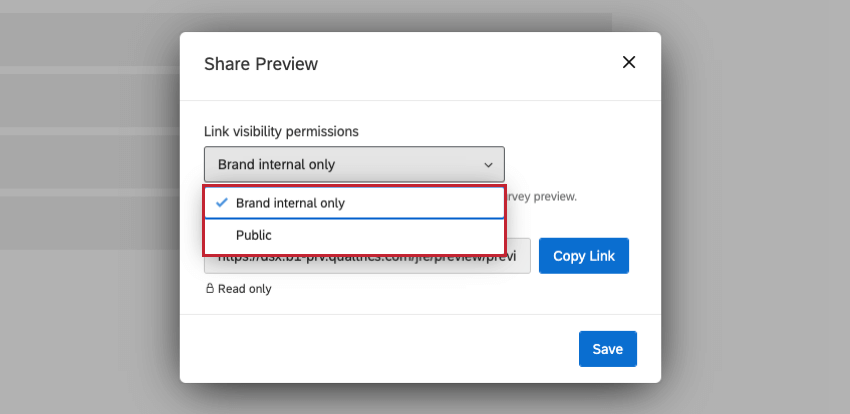Click the dropdown chevron arrow icon
The height and width of the screenshot is (414, 850).
click(x=488, y=164)
